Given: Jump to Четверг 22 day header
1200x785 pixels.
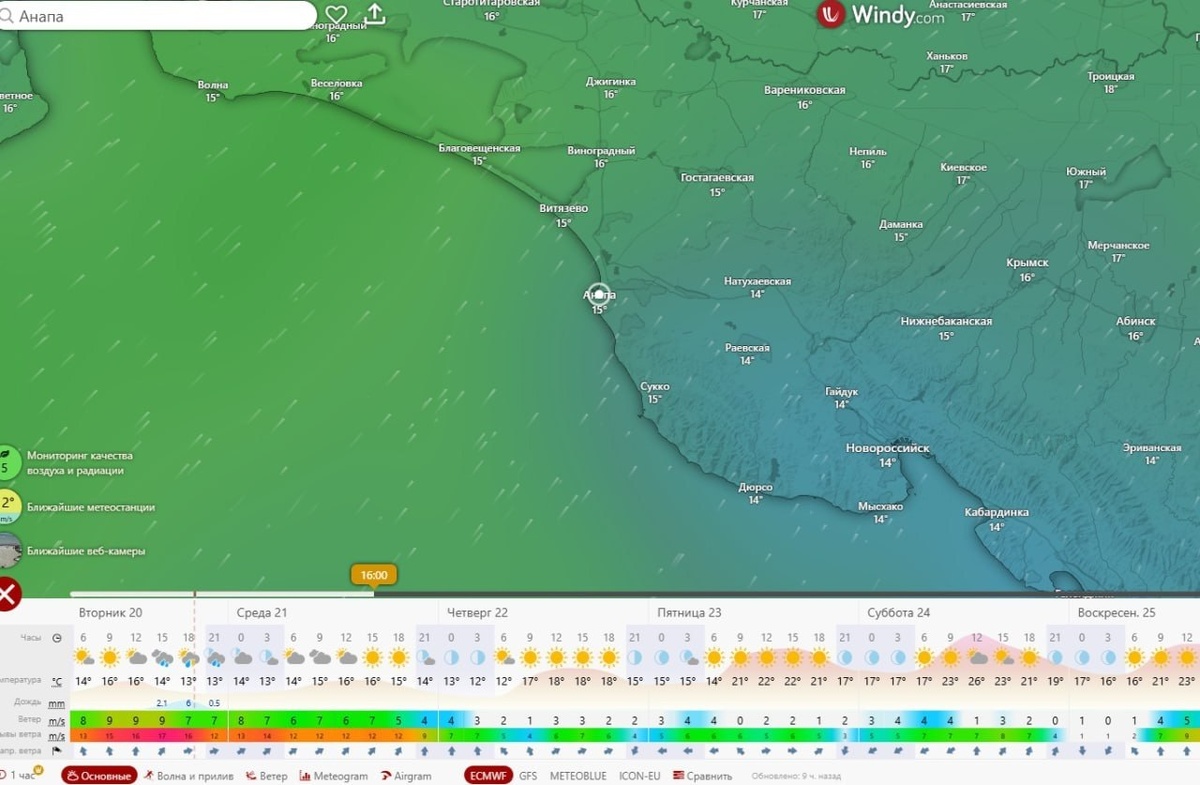Looking at the screenshot, I should [477, 612].
